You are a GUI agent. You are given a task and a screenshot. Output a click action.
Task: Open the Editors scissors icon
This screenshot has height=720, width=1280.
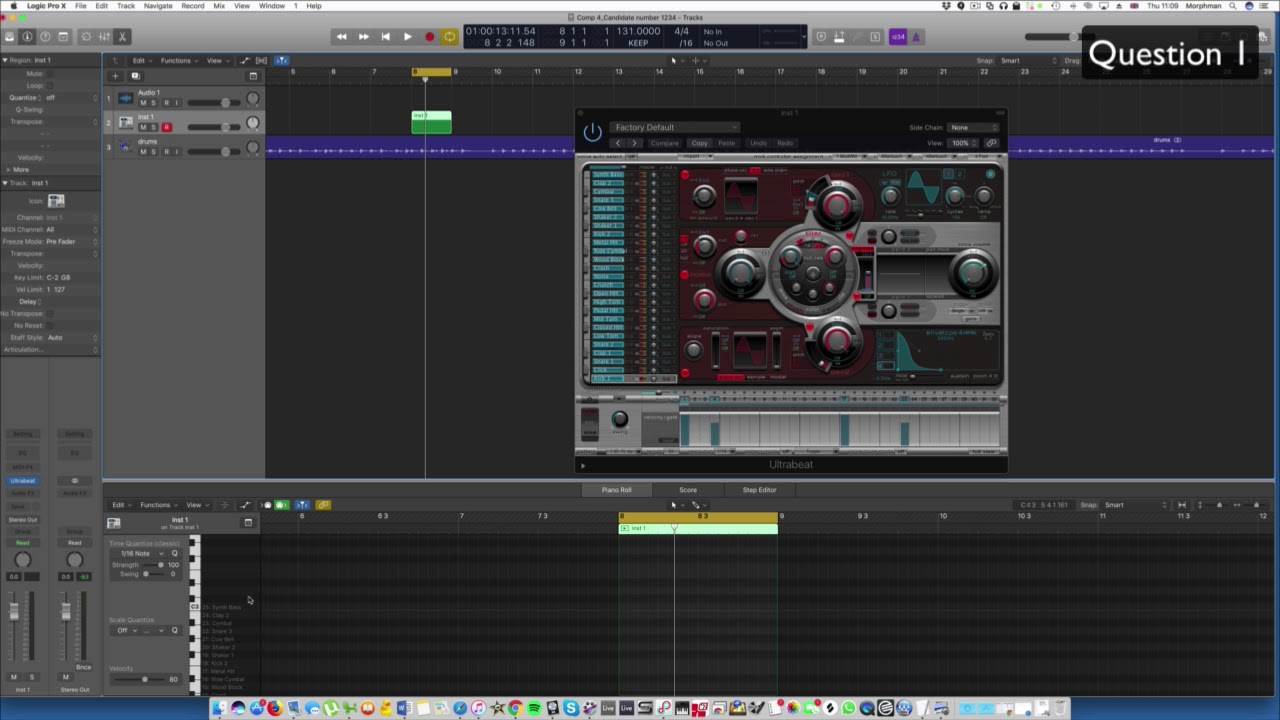(x=123, y=37)
